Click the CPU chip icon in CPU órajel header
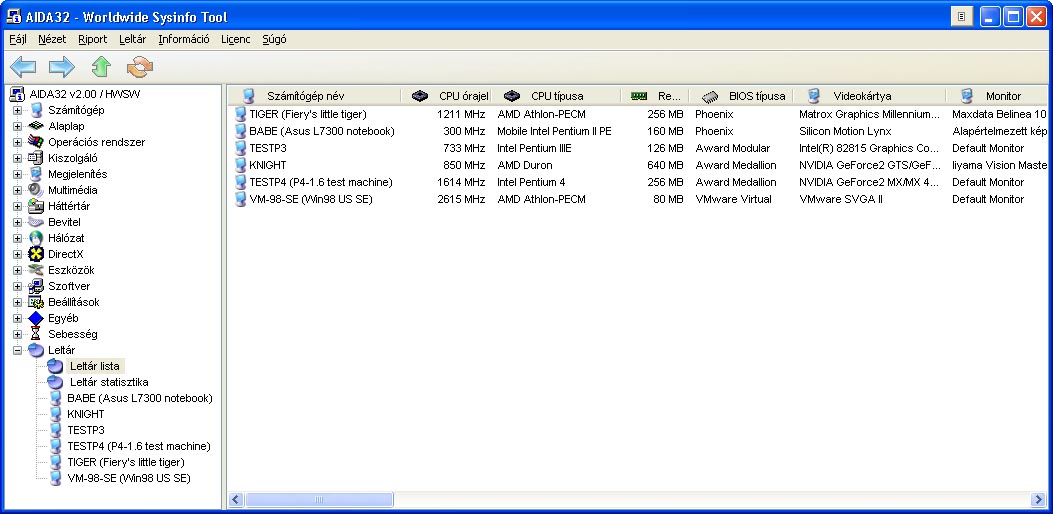The width and height of the screenshot is (1053, 514). click(420, 96)
